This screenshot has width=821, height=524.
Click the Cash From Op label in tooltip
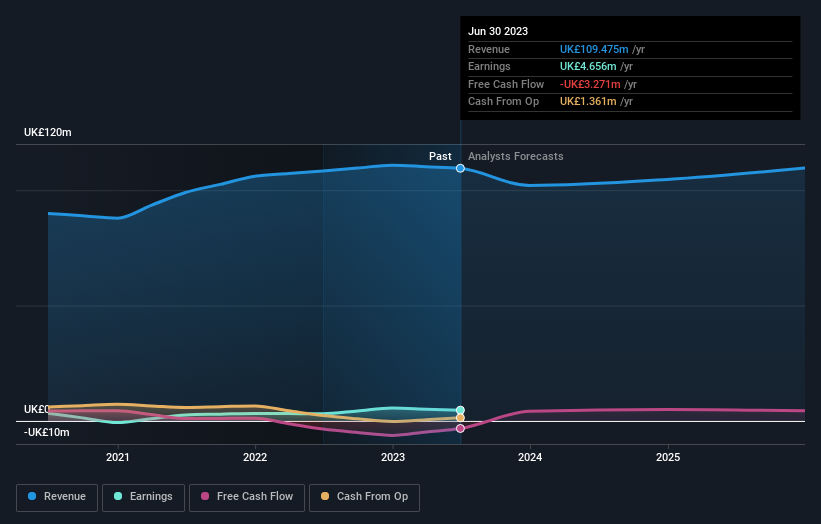[503, 102]
